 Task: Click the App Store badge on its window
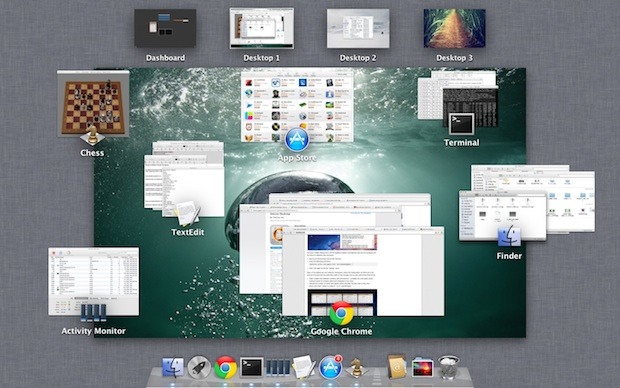[297, 140]
